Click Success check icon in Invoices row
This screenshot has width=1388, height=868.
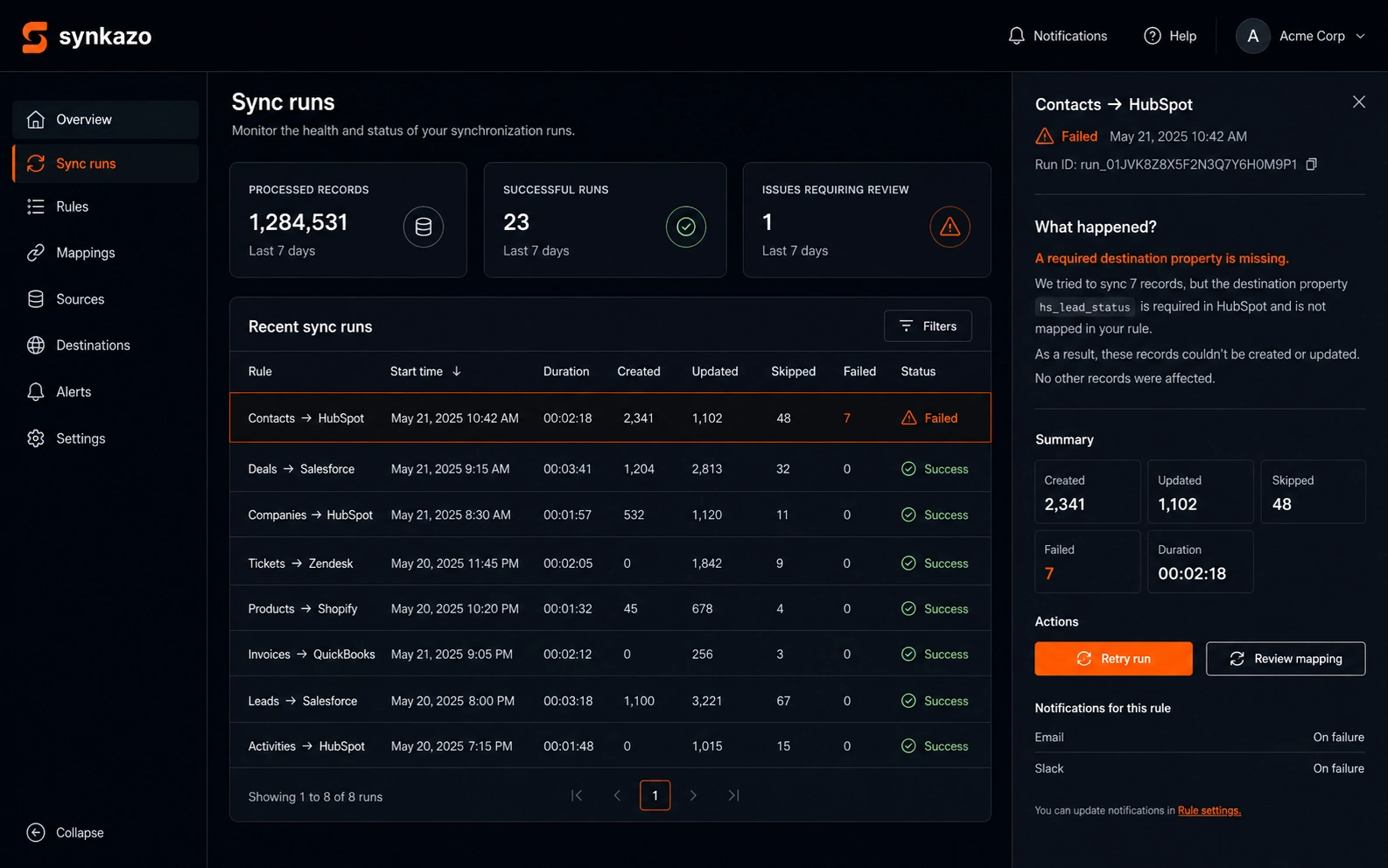click(x=908, y=654)
